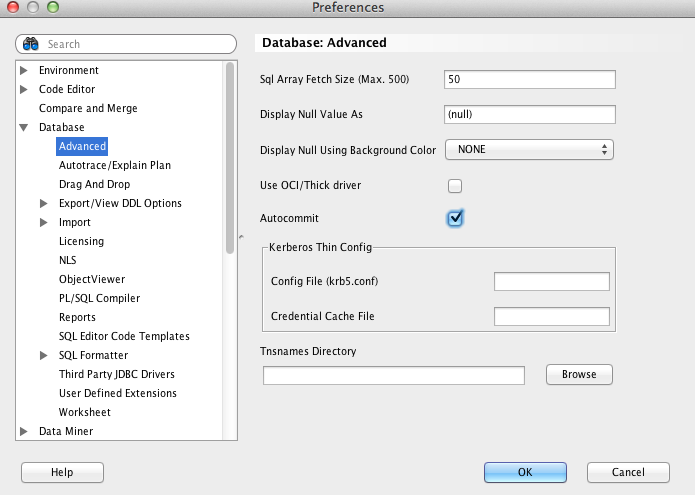Image resolution: width=695 pixels, height=495 pixels.
Task: Uncheck the Autocommit checkbox
Action: (x=455, y=217)
